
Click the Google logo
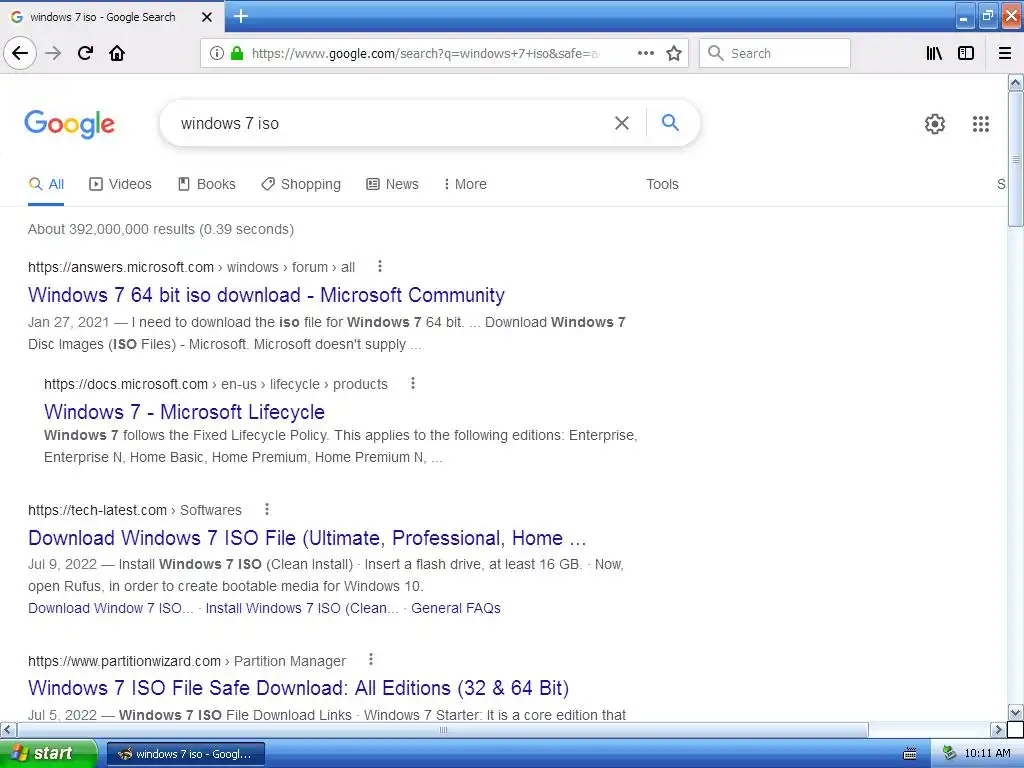pyautogui.click(x=69, y=123)
